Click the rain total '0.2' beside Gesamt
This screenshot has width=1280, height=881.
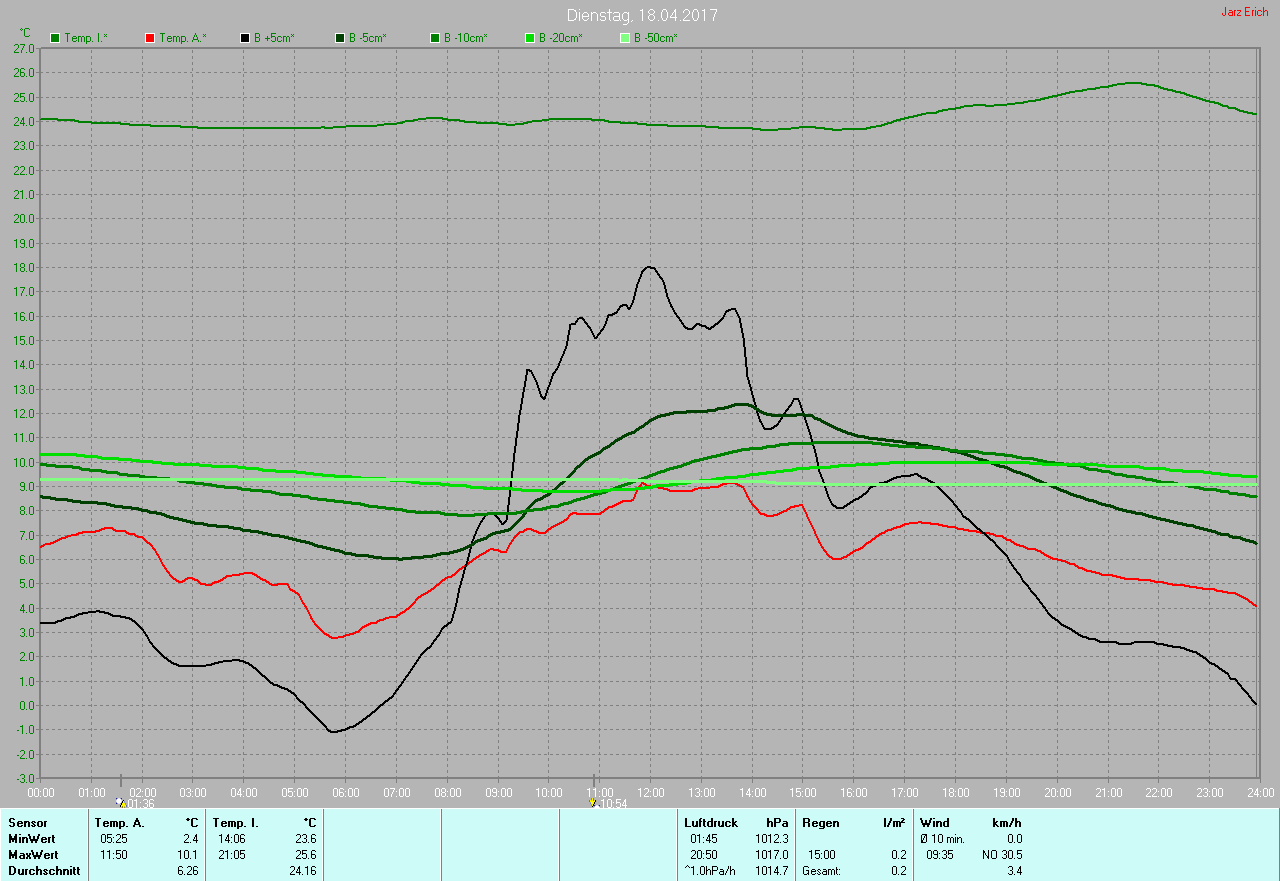pyautogui.click(x=899, y=871)
